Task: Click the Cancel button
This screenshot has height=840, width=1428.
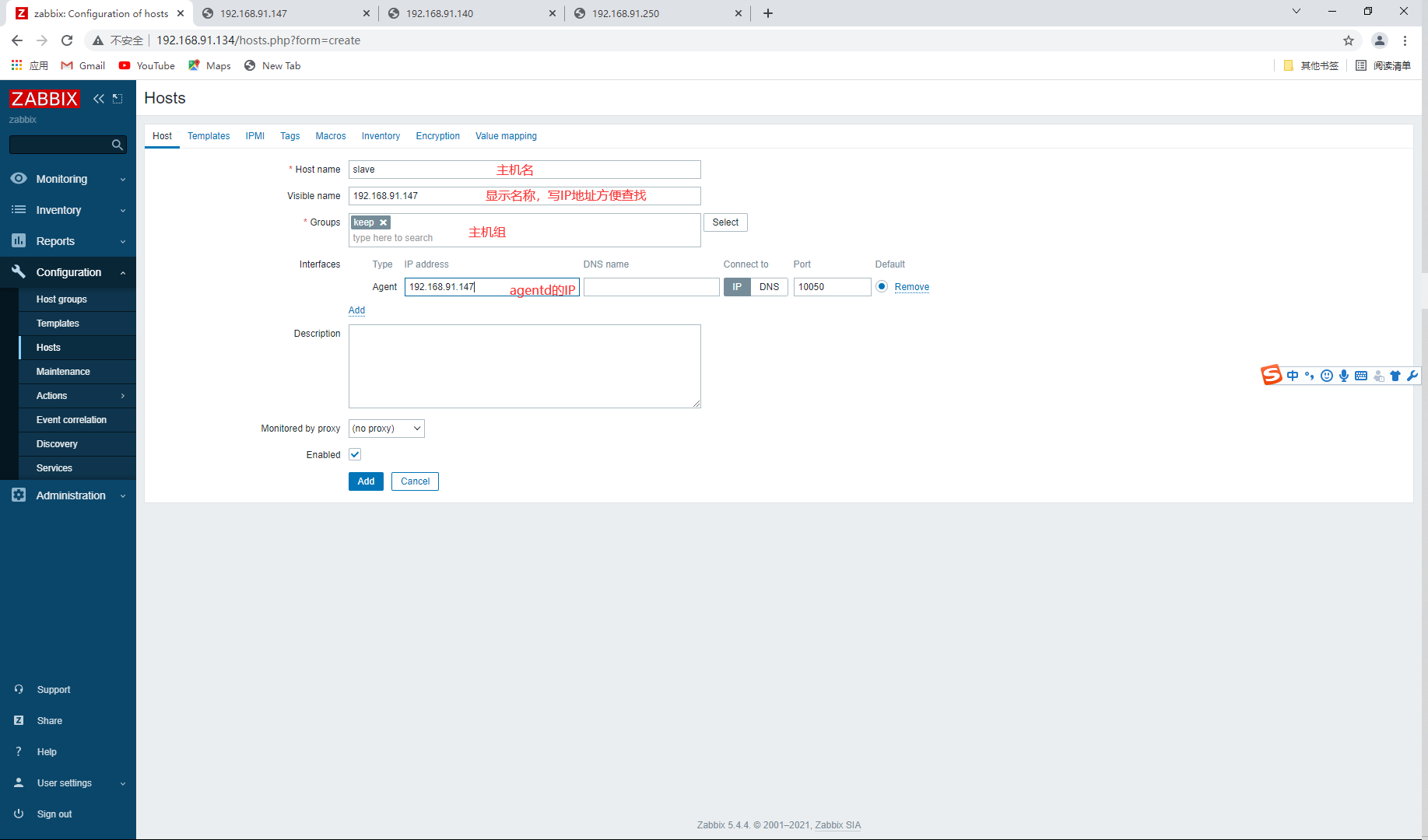Action: (415, 481)
